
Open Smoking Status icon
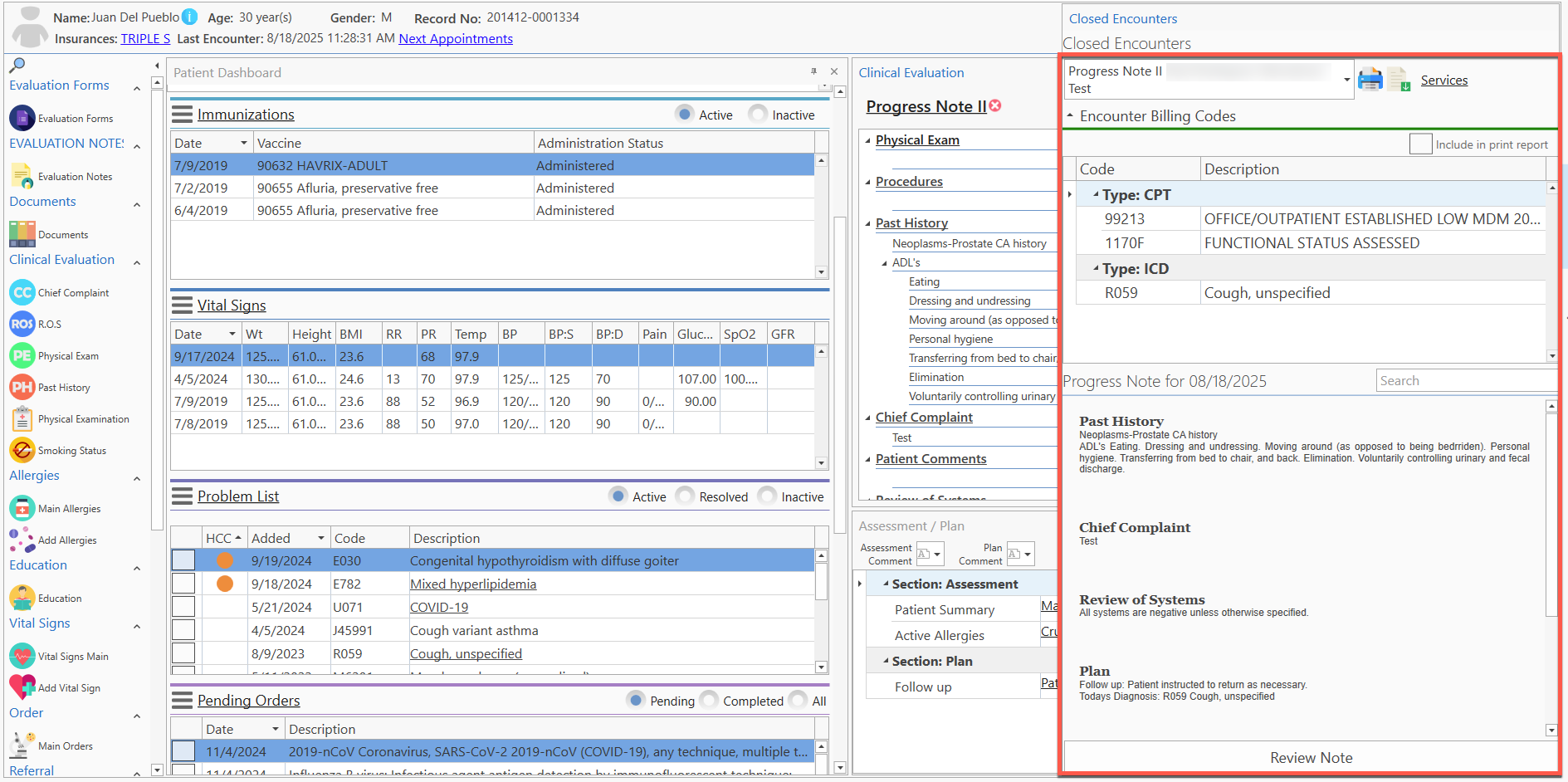point(22,450)
